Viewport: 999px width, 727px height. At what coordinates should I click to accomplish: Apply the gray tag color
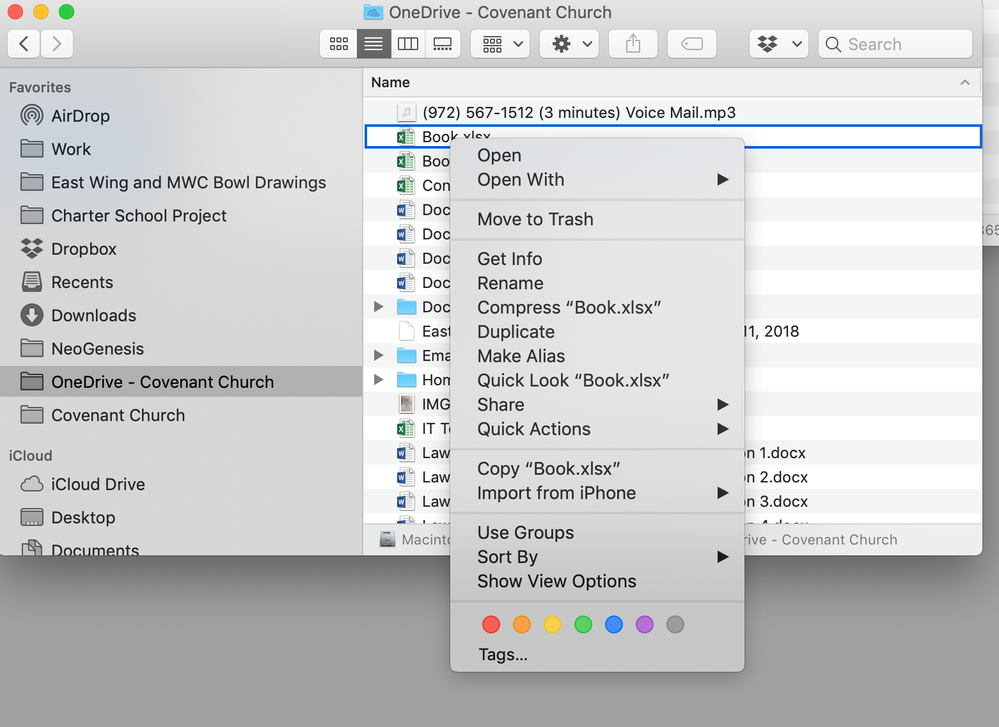click(675, 624)
